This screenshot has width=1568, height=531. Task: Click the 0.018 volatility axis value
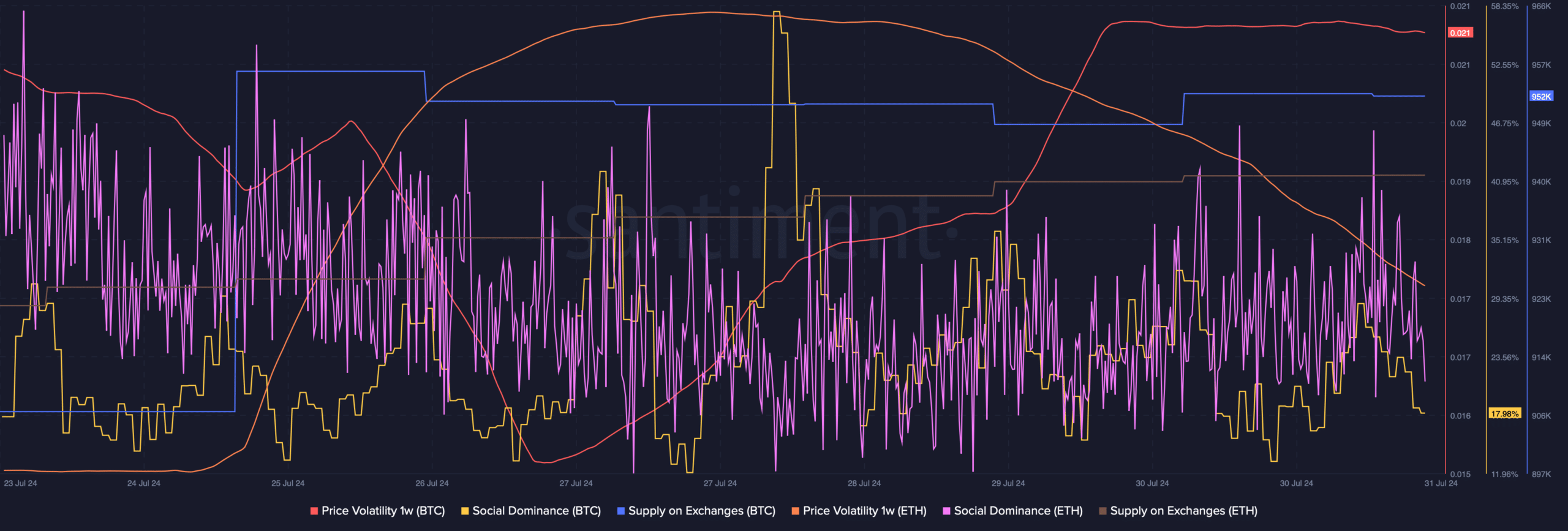tap(1460, 241)
